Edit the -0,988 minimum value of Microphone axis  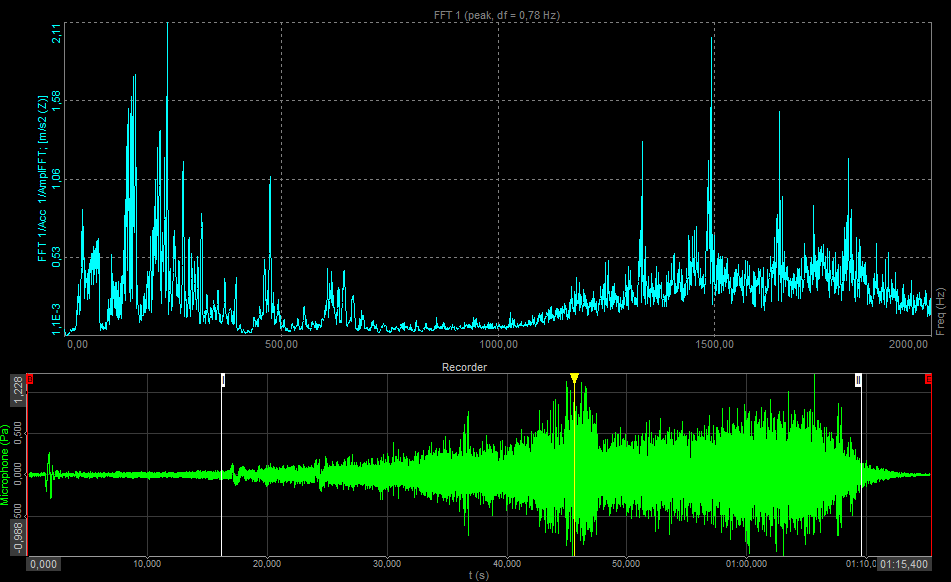tap(18, 538)
